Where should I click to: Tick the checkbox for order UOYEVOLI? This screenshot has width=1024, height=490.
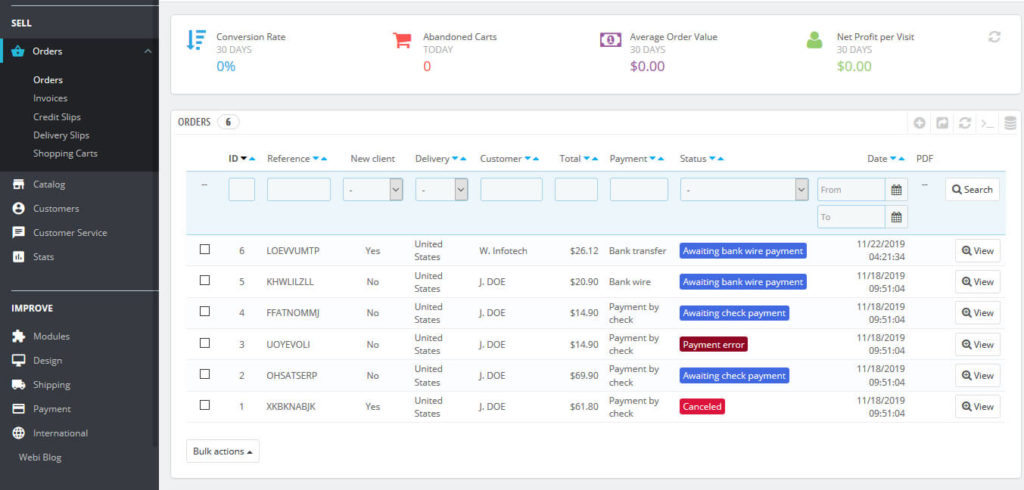pos(205,343)
